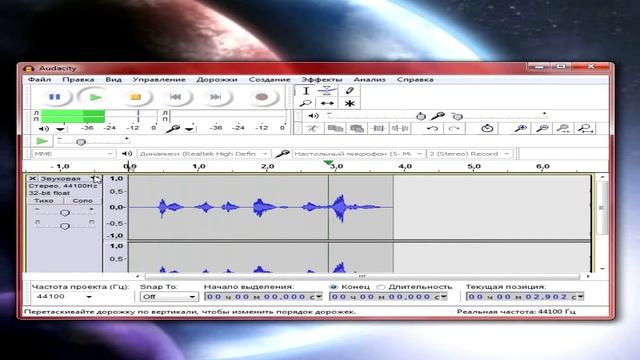
Task: Open the Начало выделения time format arrow
Action: pos(319,297)
